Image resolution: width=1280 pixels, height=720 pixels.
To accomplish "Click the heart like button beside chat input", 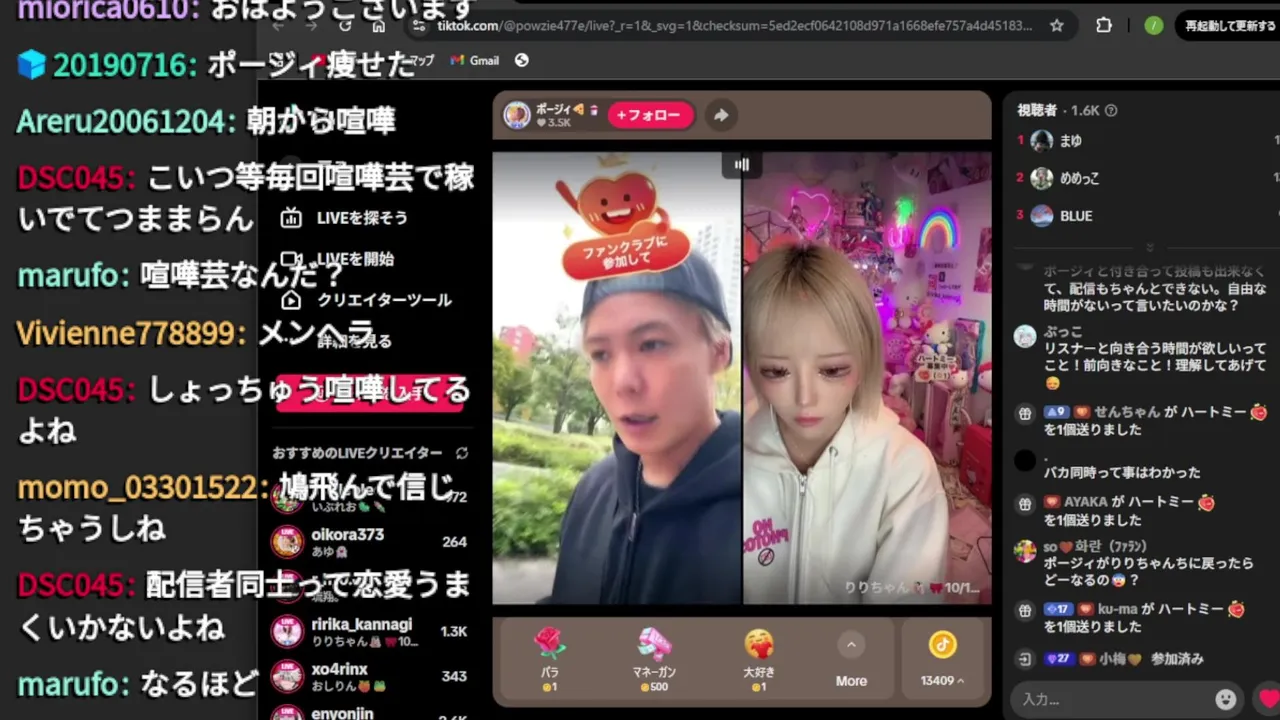I will (x=1268, y=699).
